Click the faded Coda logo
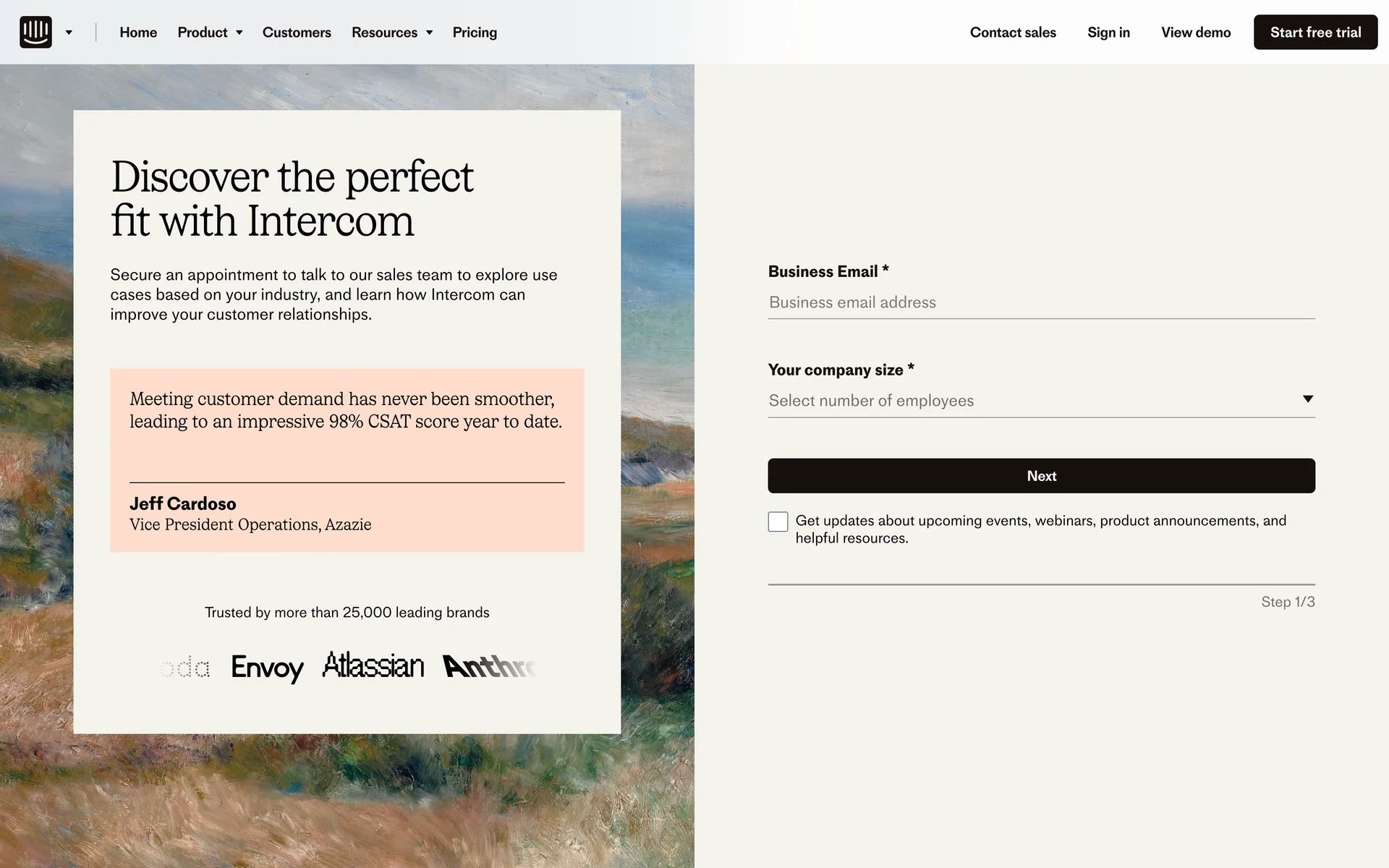 pyautogui.click(x=186, y=667)
